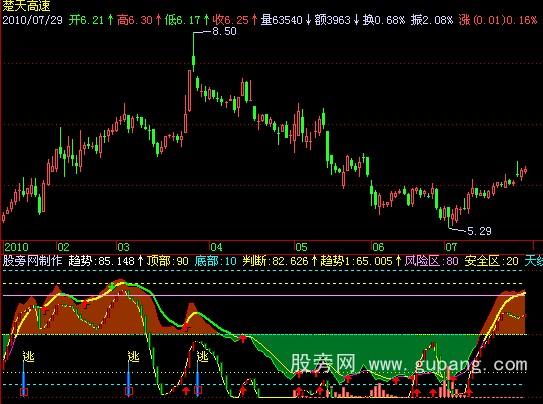Viewport: 543px width, 404px height.
Task: Click the closing price 收6.25
Action: click(230, 20)
